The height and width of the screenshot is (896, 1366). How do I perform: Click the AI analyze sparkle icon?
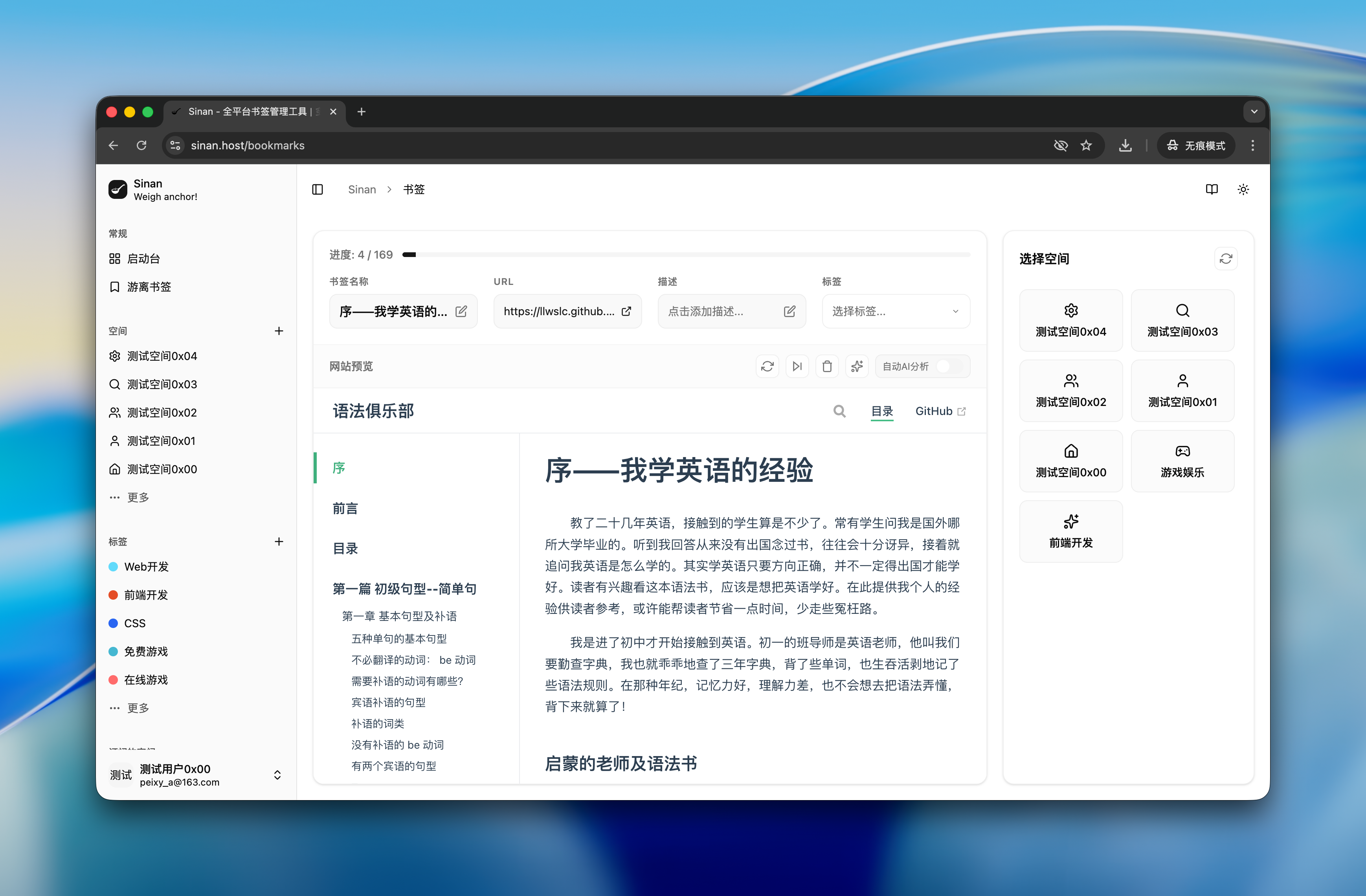tap(857, 366)
